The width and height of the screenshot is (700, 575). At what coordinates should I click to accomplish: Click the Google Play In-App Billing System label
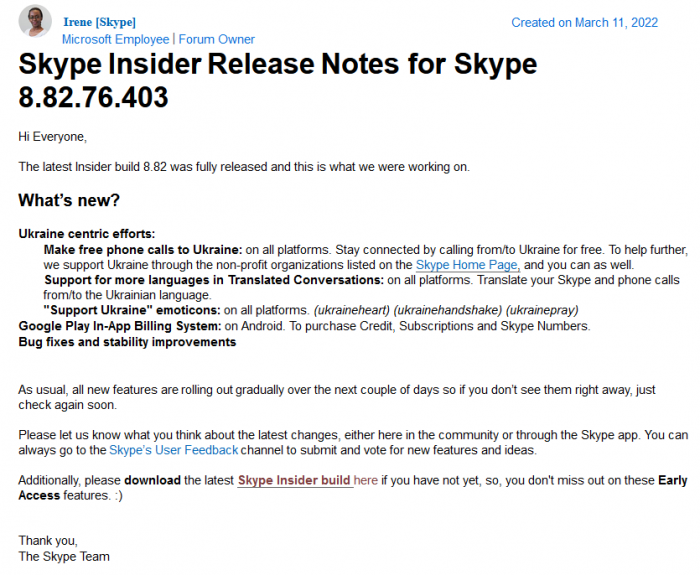click(118, 326)
